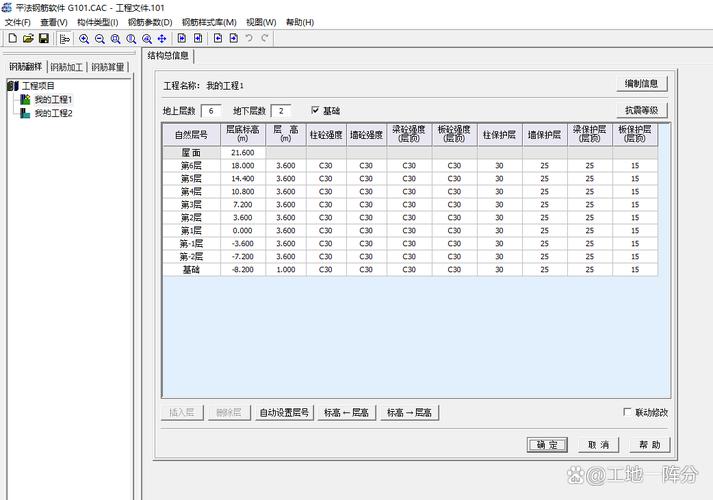Save the project with floppy disk icon
The height and width of the screenshot is (500, 713).
[44, 39]
